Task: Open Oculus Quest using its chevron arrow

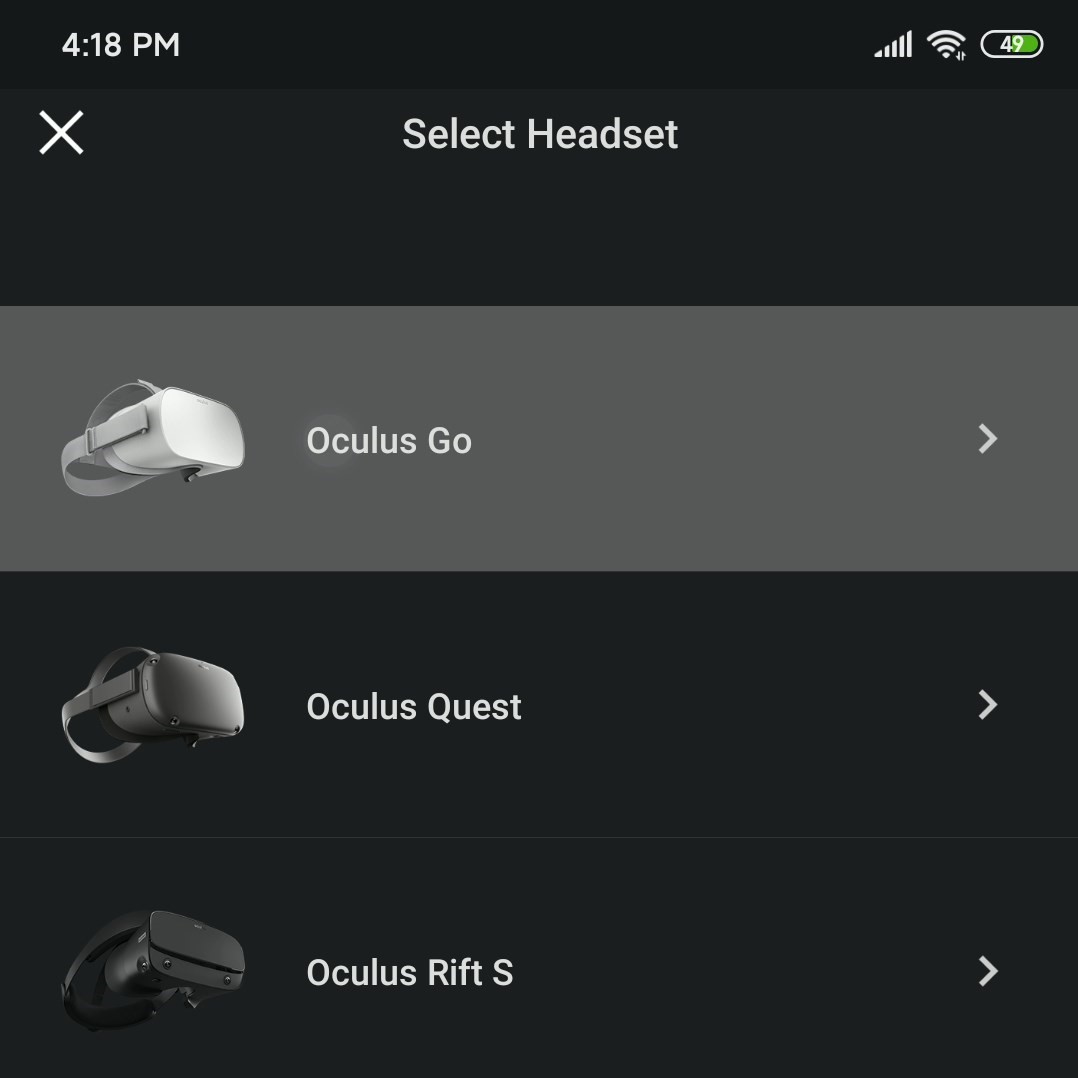Action: tap(987, 705)
